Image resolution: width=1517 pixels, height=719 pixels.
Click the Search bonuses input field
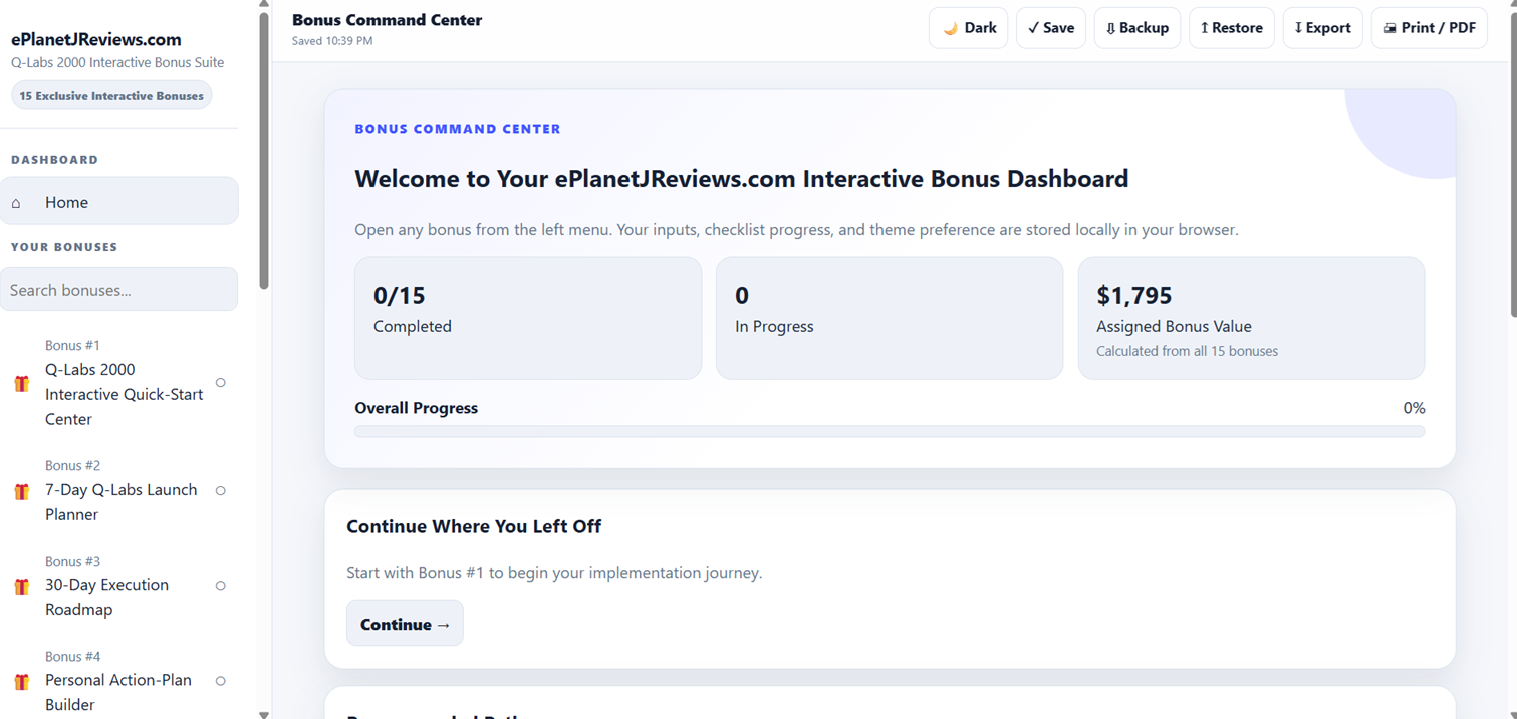[x=119, y=290]
